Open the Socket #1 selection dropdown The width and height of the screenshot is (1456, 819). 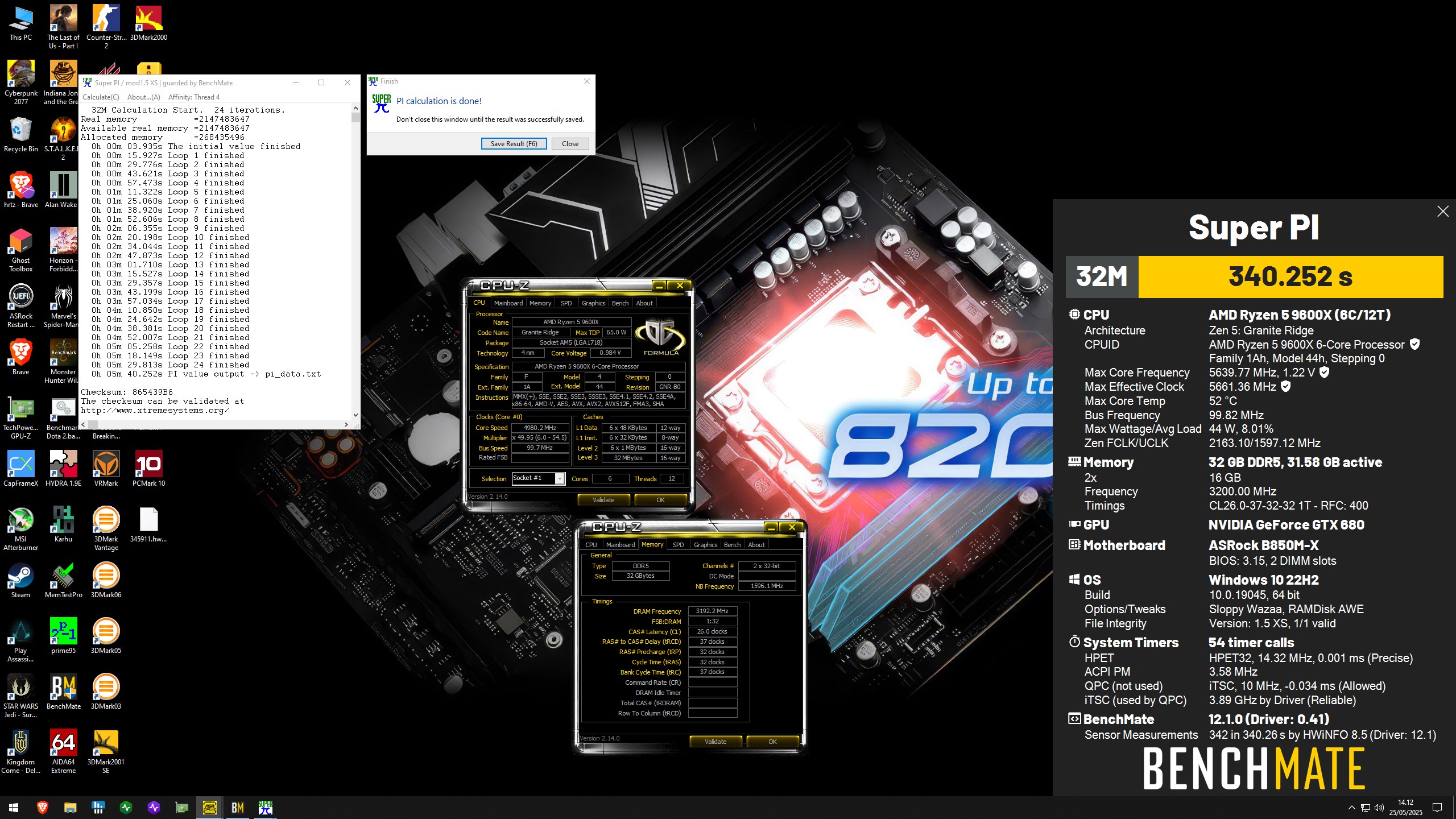538,478
